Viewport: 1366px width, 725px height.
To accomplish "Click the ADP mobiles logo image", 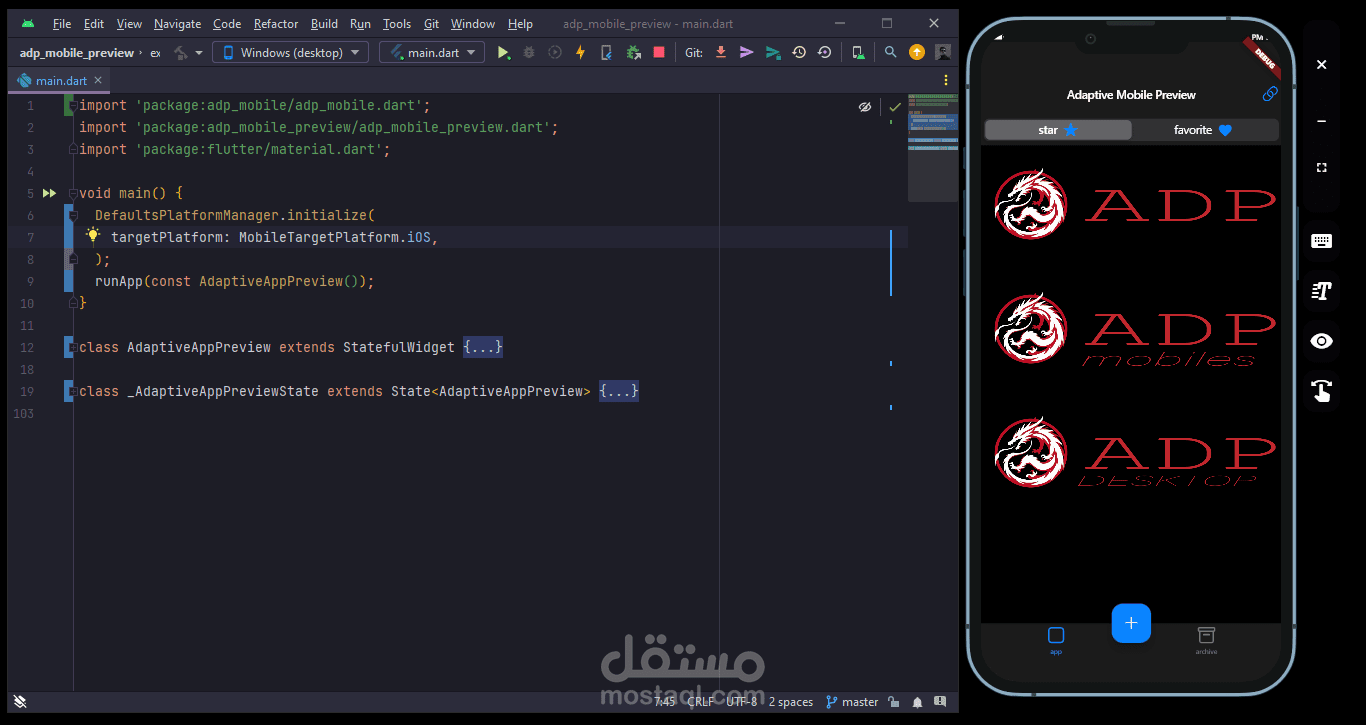I will click(x=1134, y=329).
